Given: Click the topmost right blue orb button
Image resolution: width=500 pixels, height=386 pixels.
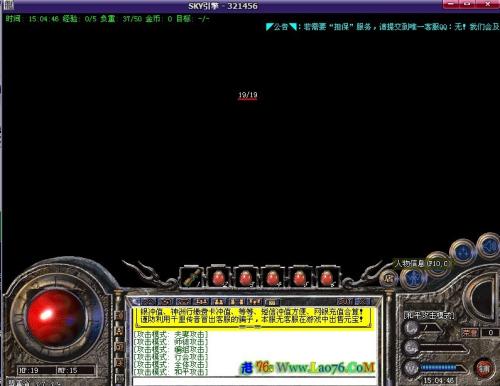Looking at the screenshot, I should [x=491, y=246].
